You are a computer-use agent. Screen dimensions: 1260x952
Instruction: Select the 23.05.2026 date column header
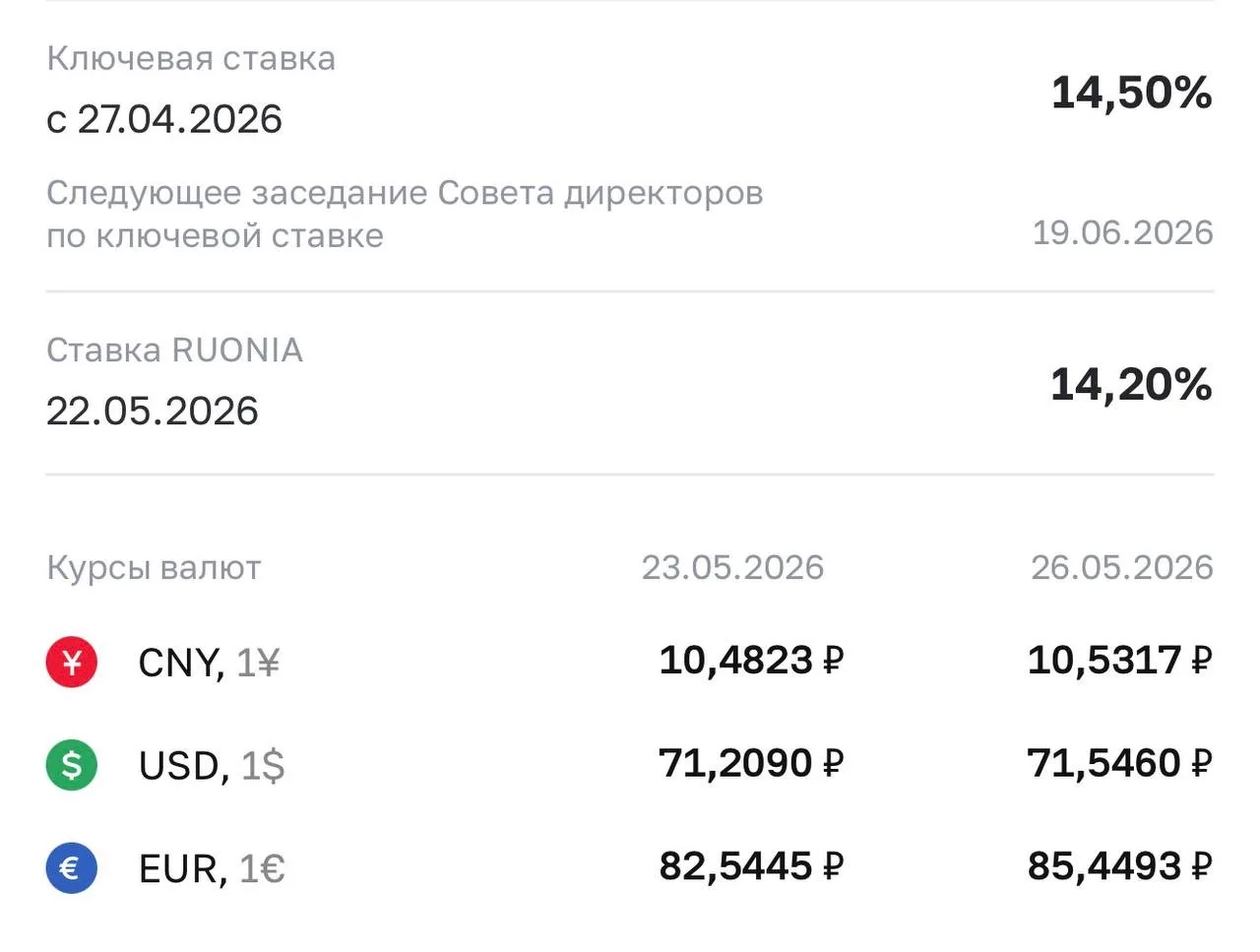pyautogui.click(x=732, y=567)
